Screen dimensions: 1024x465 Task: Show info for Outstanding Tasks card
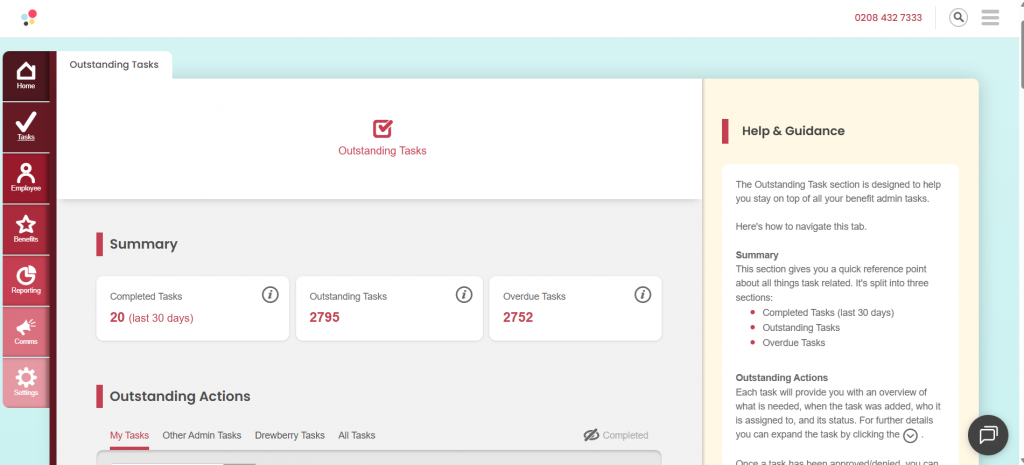(x=463, y=294)
